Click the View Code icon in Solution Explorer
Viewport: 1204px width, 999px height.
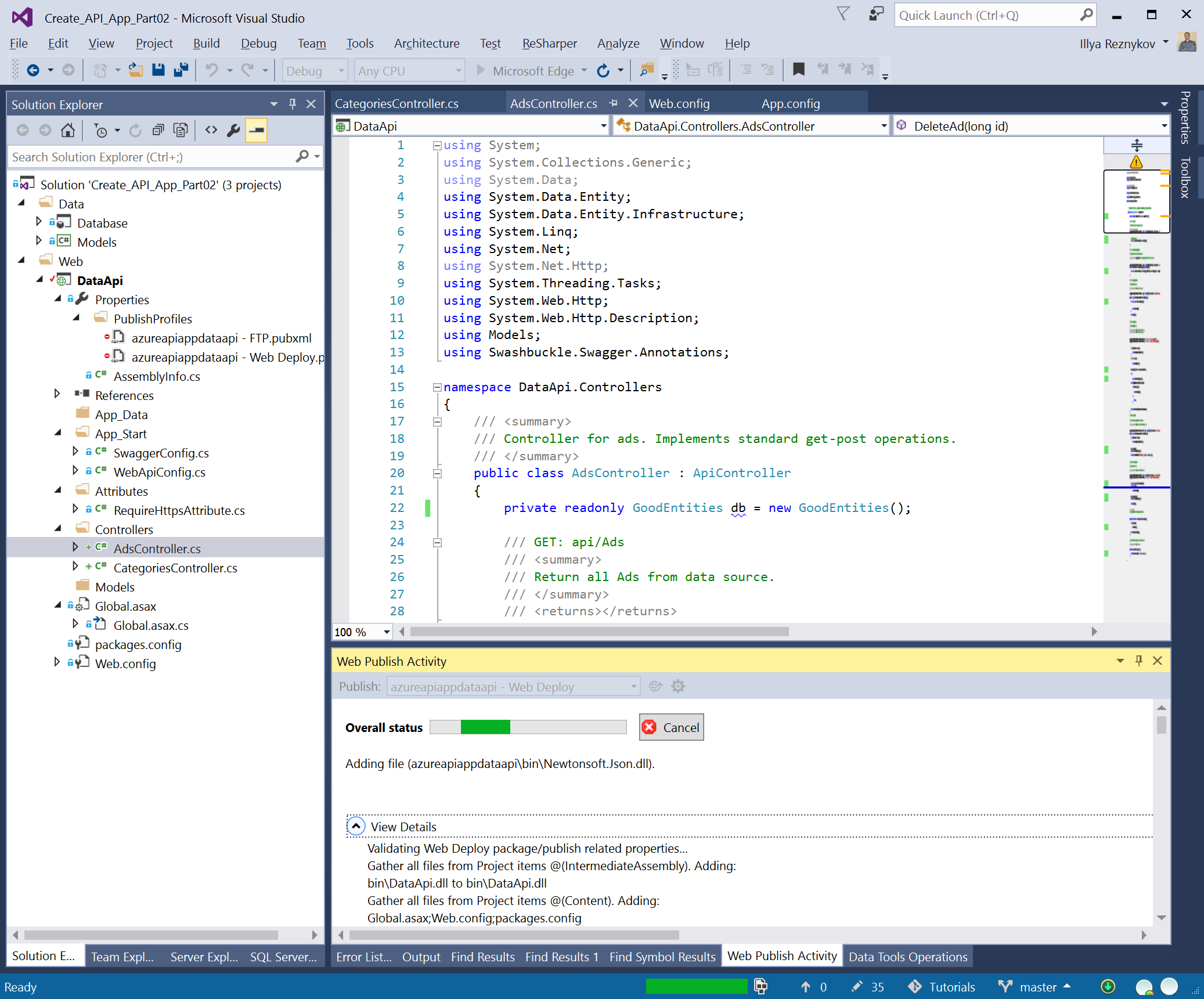click(211, 131)
